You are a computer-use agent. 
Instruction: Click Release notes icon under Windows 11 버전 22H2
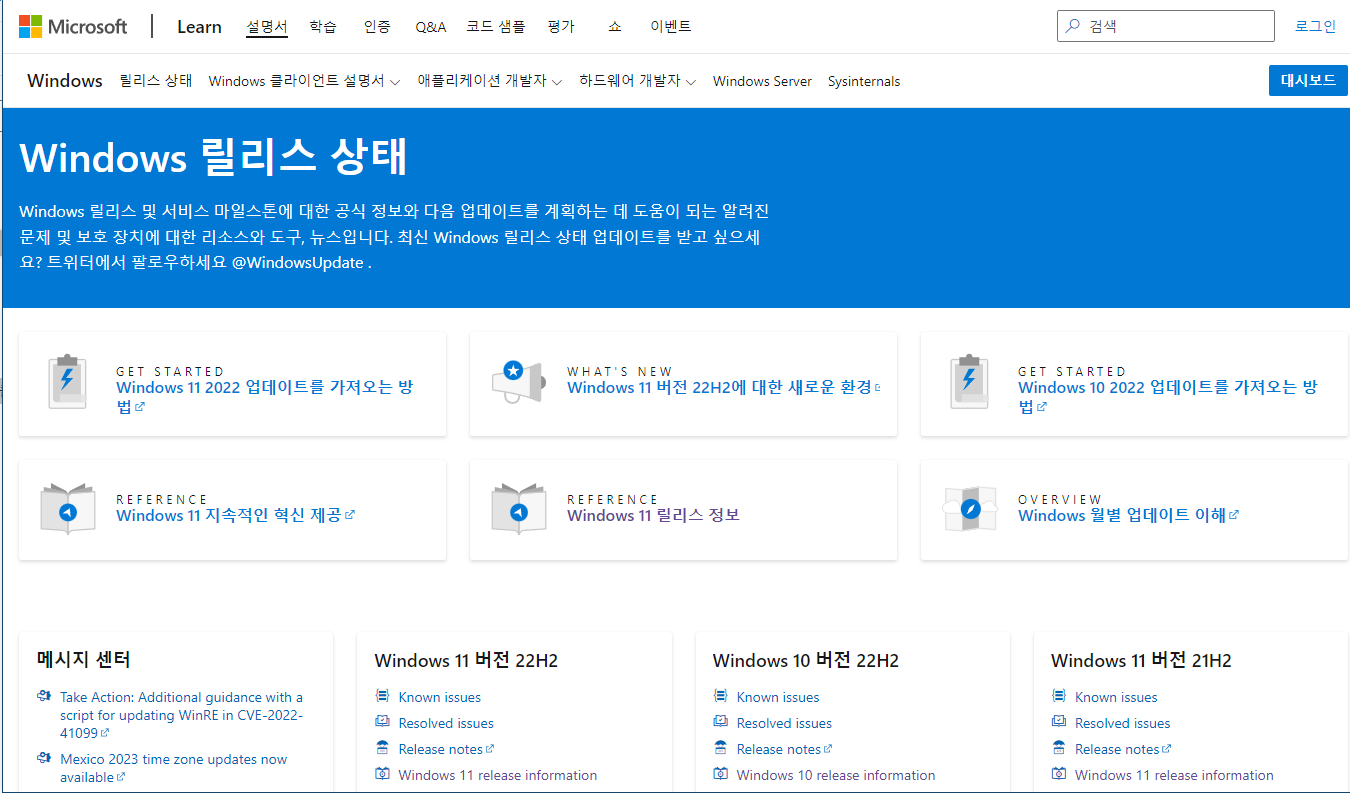click(x=382, y=748)
